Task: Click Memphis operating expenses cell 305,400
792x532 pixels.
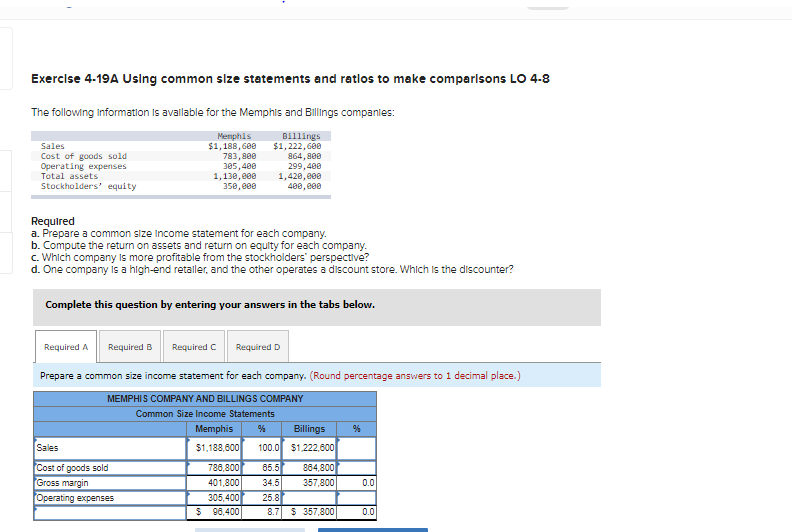Action: [214, 498]
